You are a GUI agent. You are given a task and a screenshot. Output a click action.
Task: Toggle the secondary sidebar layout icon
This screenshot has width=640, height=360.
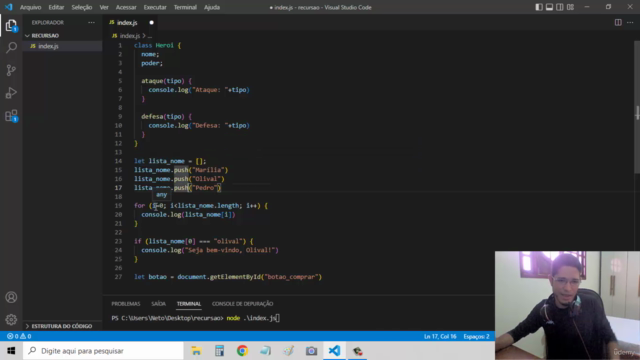[560, 7]
